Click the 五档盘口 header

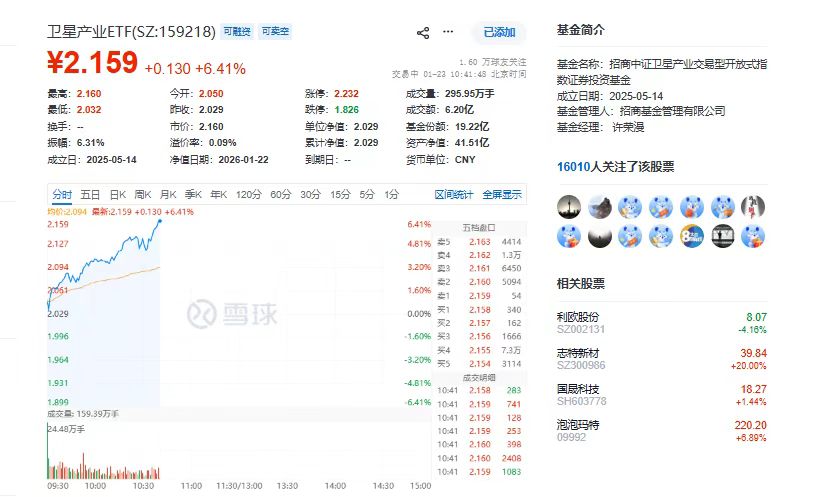[479, 228]
